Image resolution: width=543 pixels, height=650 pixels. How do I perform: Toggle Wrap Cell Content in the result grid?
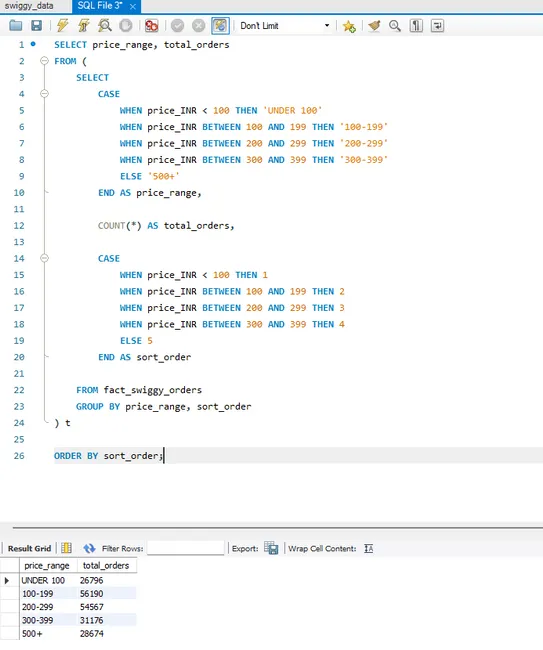(x=368, y=548)
